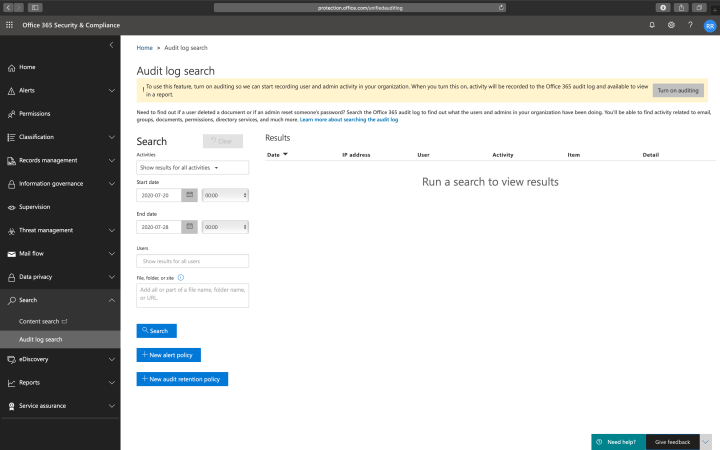
Task: Open the RR account profile avatar
Action: pyautogui.click(x=709, y=24)
